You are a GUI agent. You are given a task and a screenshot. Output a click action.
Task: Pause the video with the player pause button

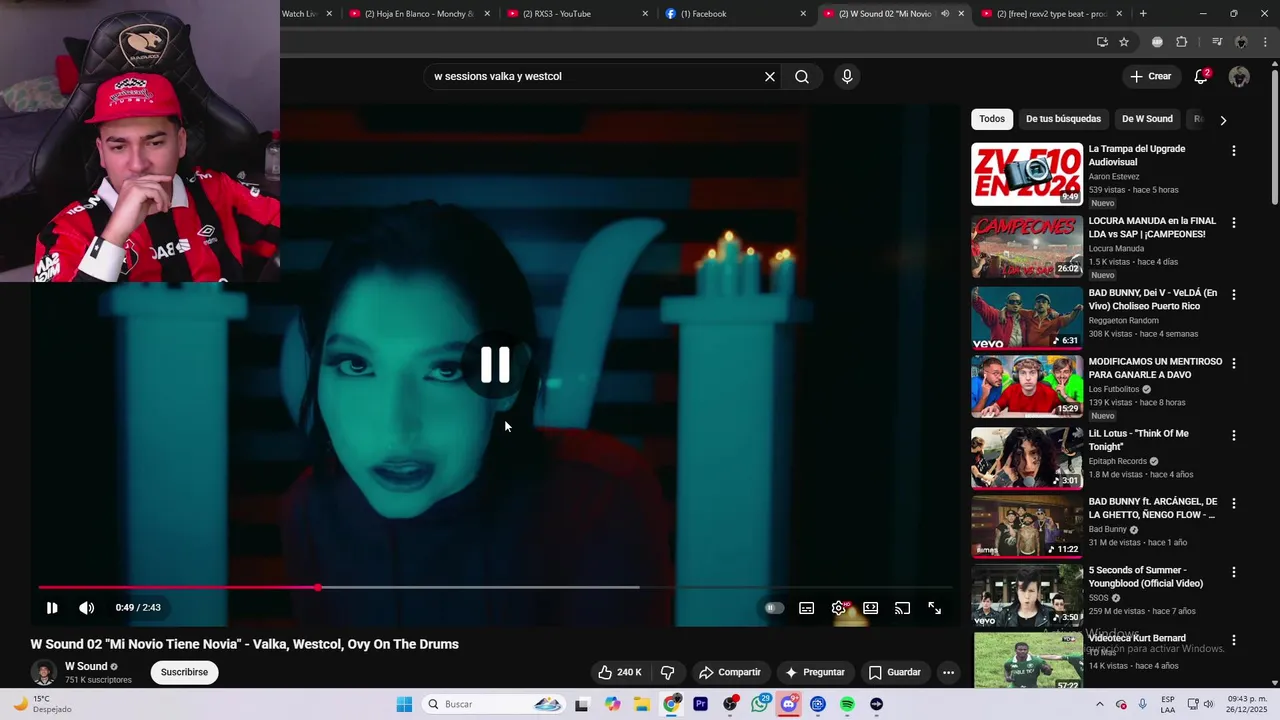point(52,608)
